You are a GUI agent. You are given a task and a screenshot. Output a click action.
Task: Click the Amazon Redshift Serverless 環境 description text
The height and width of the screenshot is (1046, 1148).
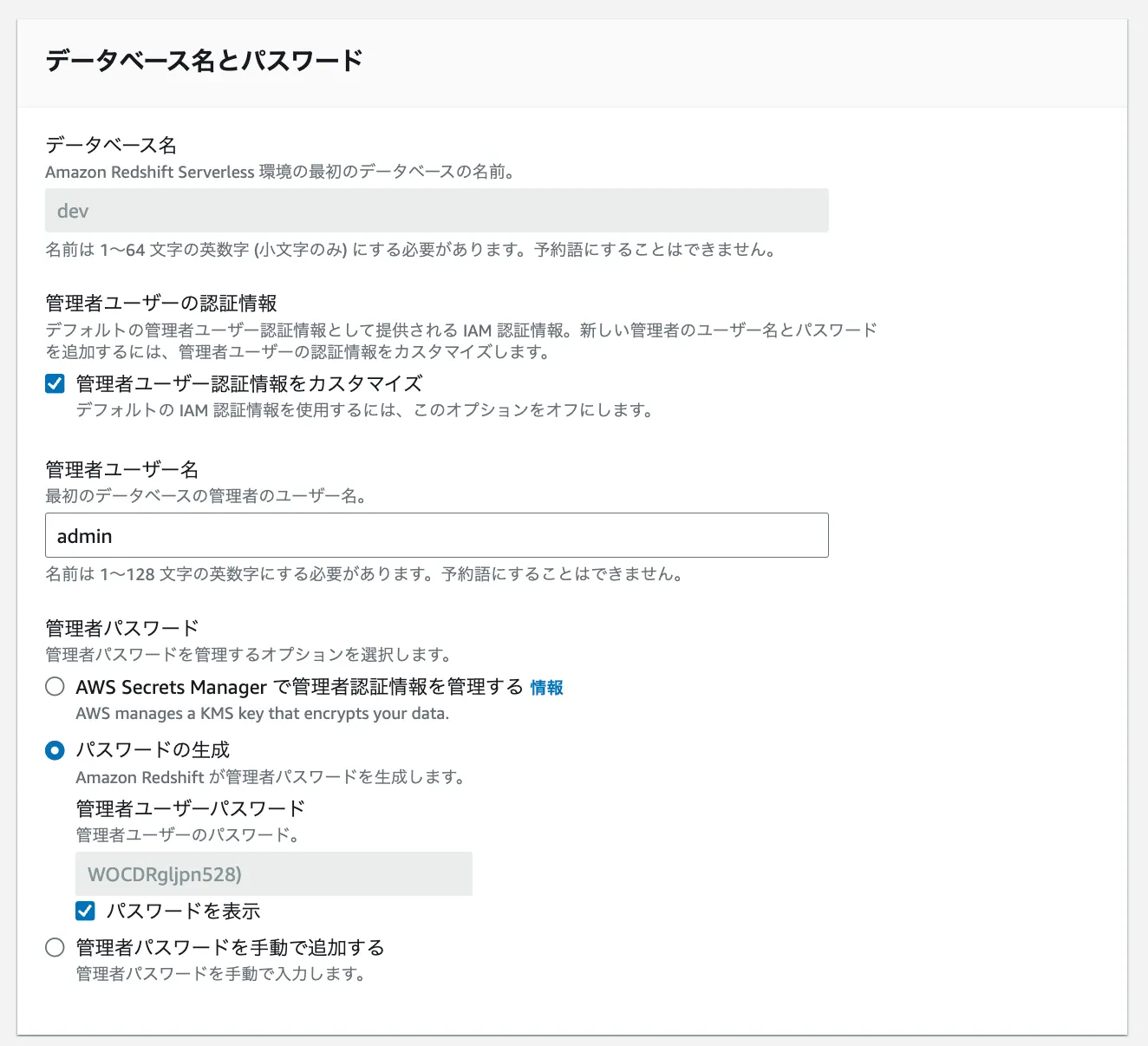coord(281,172)
